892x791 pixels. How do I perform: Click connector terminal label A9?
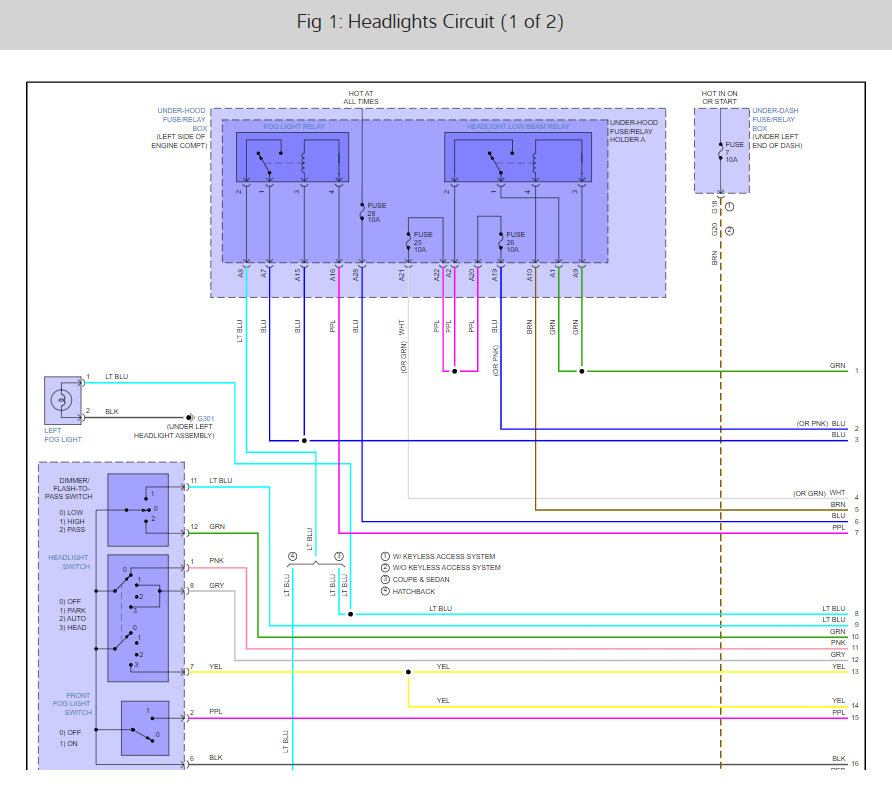coord(576,273)
